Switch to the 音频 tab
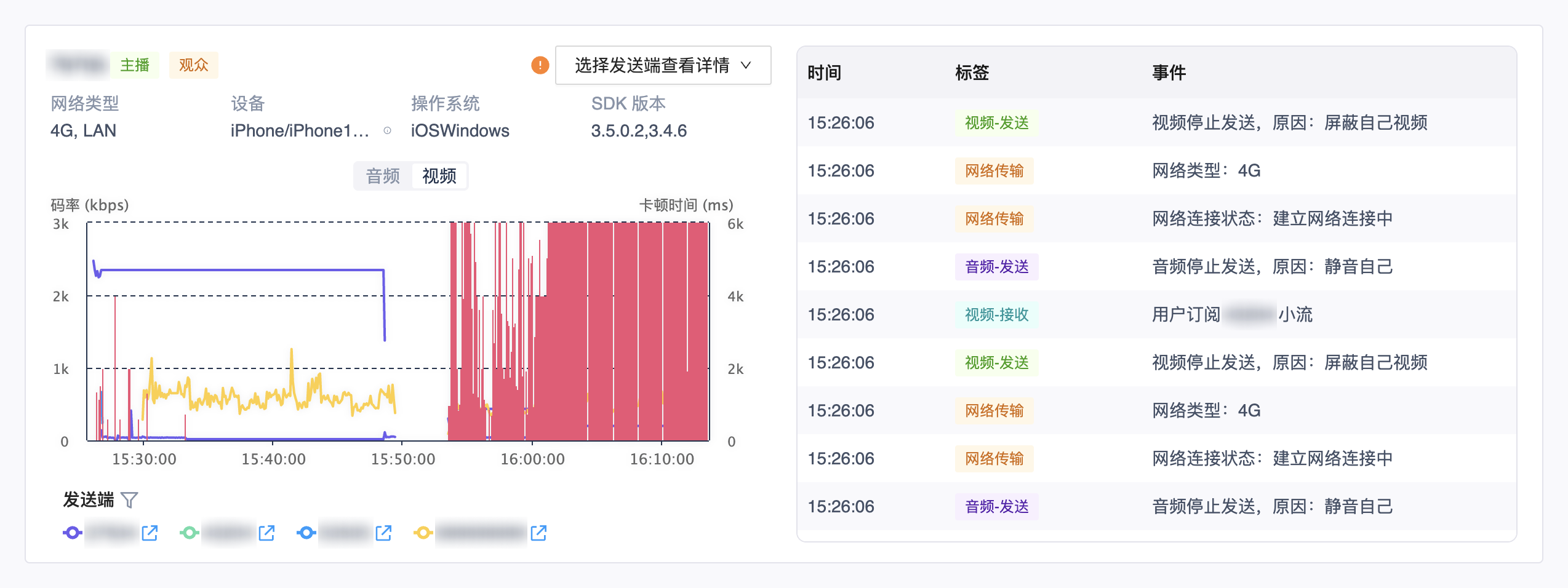The image size is (1568, 588). pyautogui.click(x=383, y=176)
